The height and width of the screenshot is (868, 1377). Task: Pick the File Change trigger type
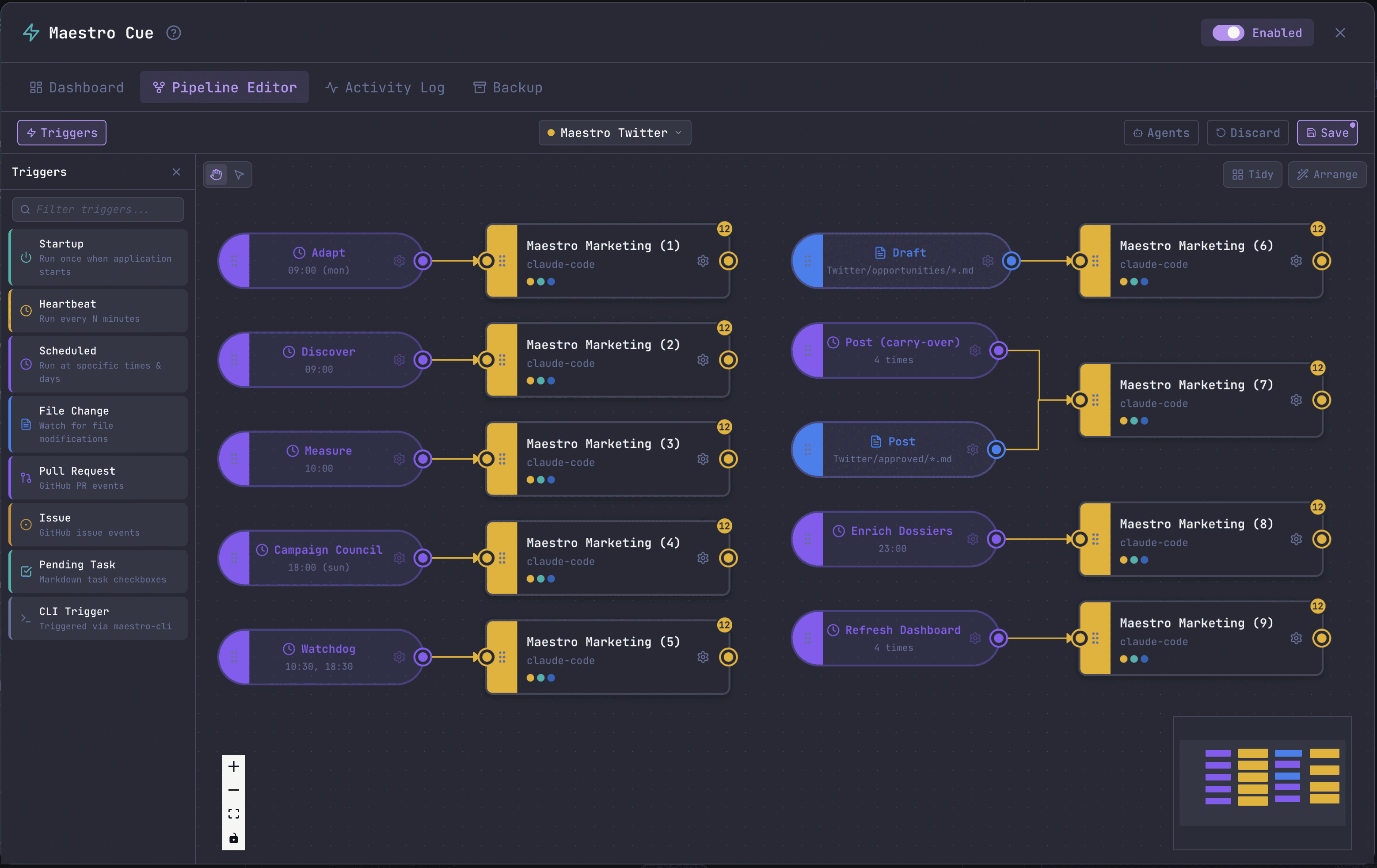[98, 424]
